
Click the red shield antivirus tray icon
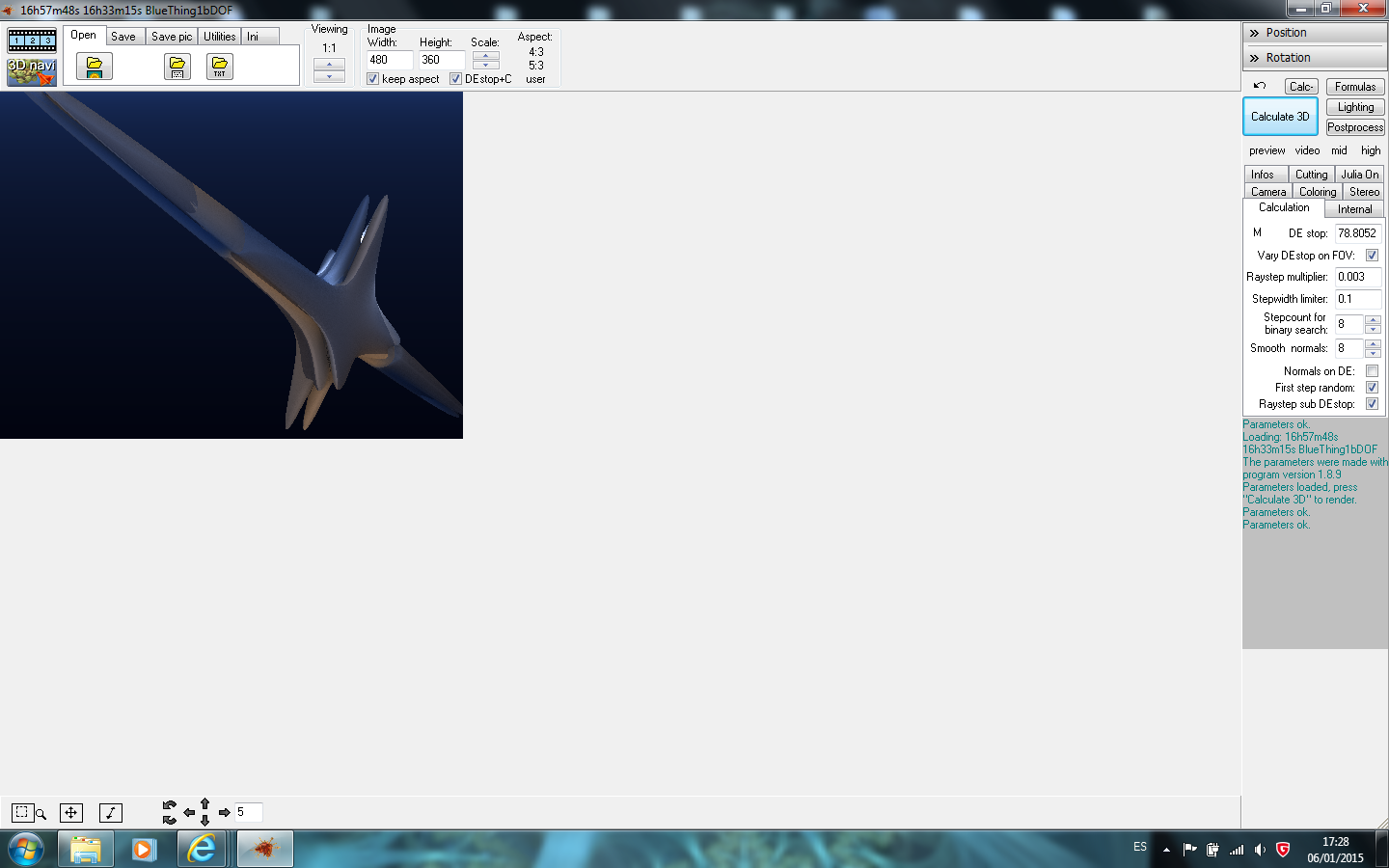pos(1283,850)
